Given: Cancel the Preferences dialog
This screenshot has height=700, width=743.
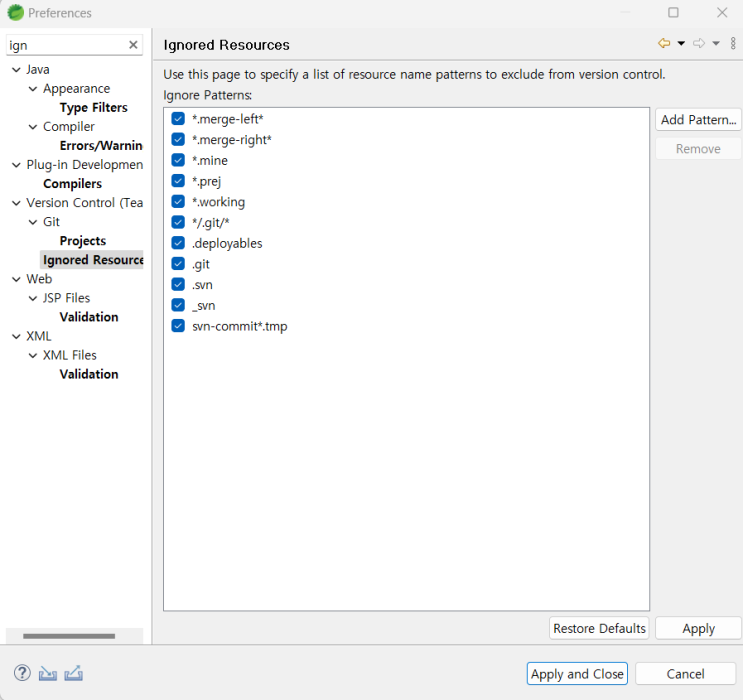Looking at the screenshot, I should [x=685, y=673].
